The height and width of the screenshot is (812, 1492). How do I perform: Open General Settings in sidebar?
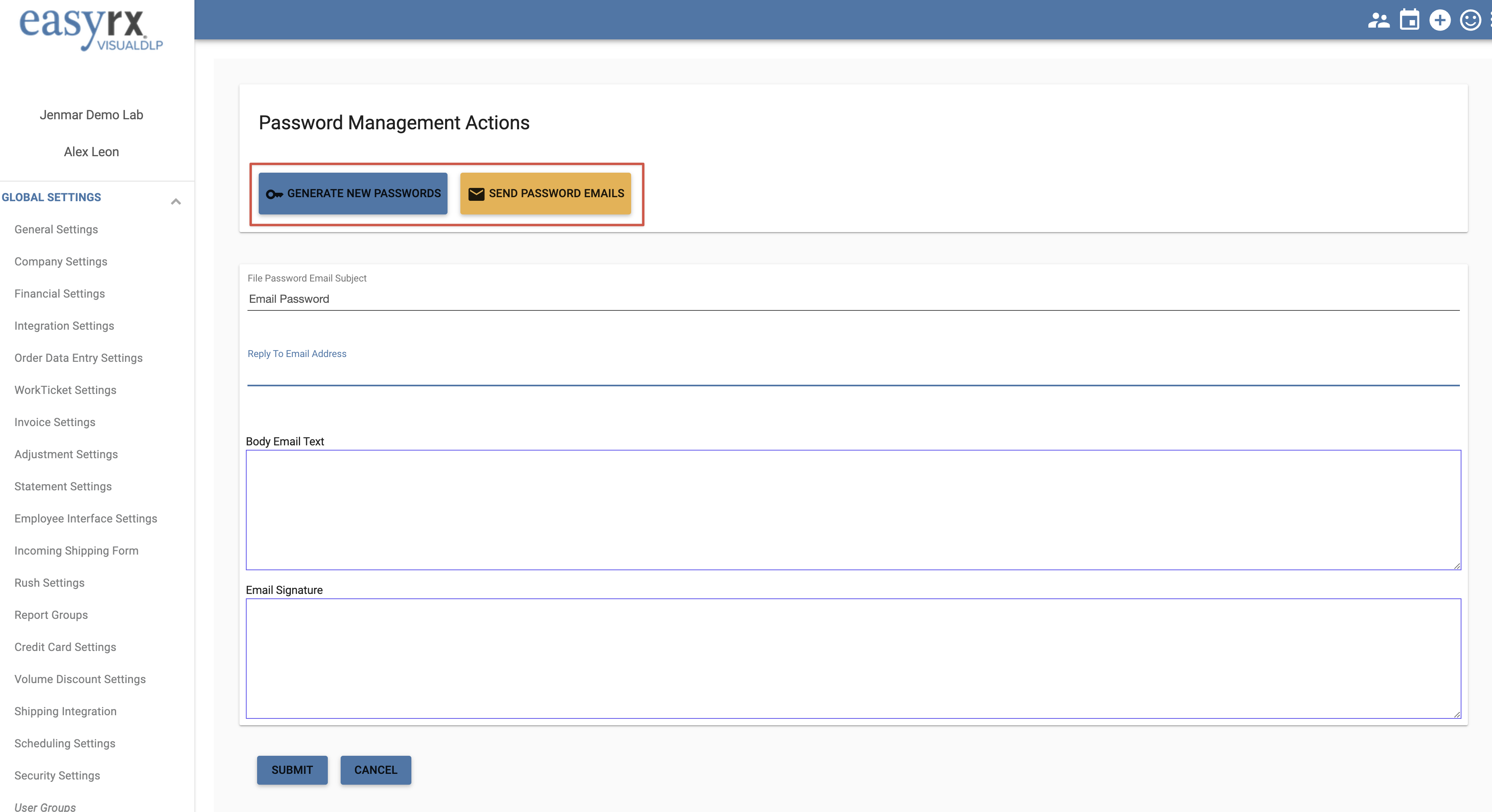click(x=56, y=229)
